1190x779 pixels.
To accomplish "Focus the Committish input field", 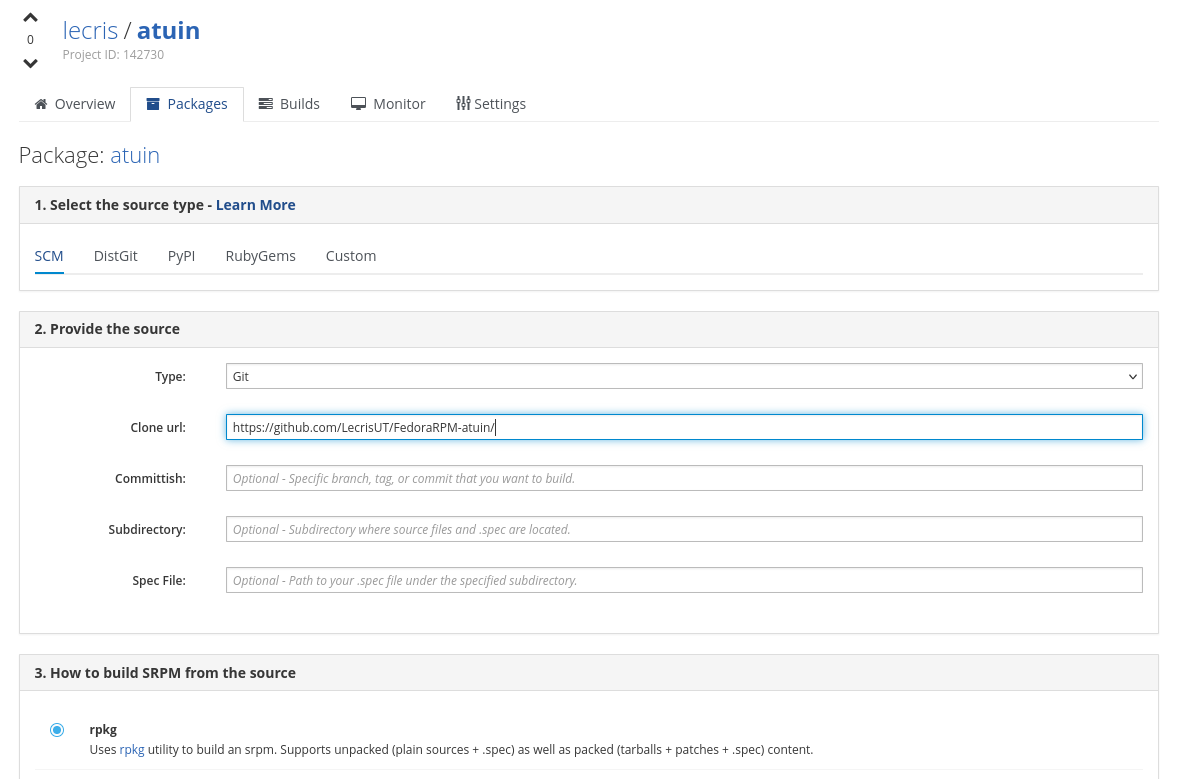I will point(684,478).
